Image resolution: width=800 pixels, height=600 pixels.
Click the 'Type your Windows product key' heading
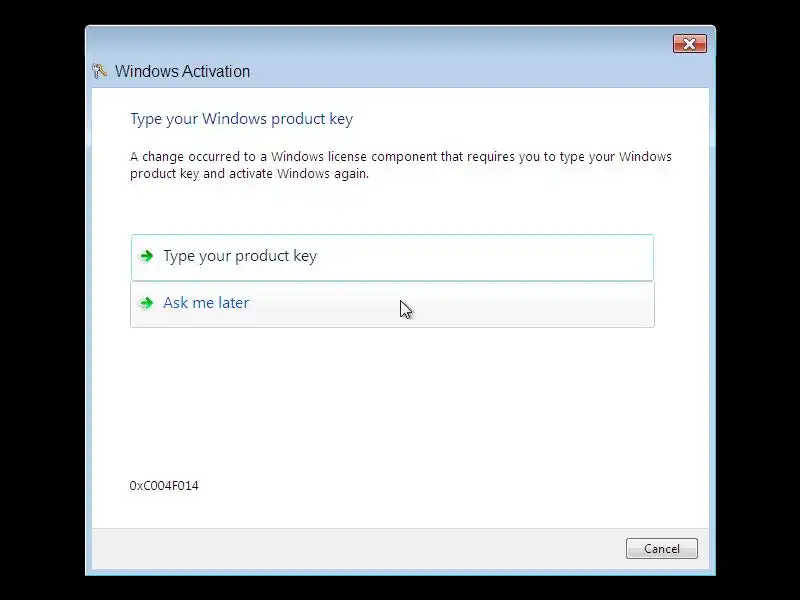(241, 119)
